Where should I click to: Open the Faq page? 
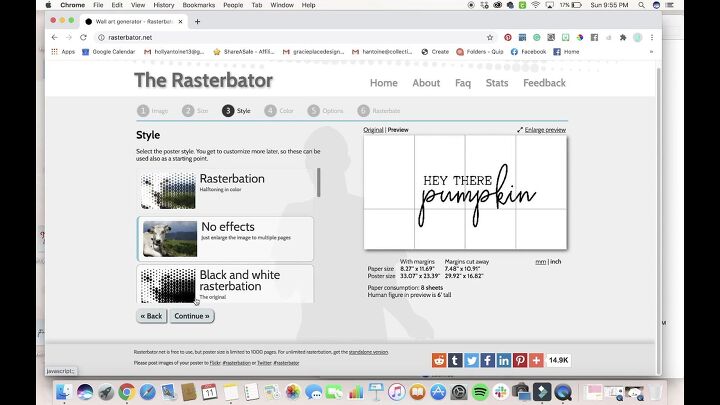pyautogui.click(x=463, y=83)
